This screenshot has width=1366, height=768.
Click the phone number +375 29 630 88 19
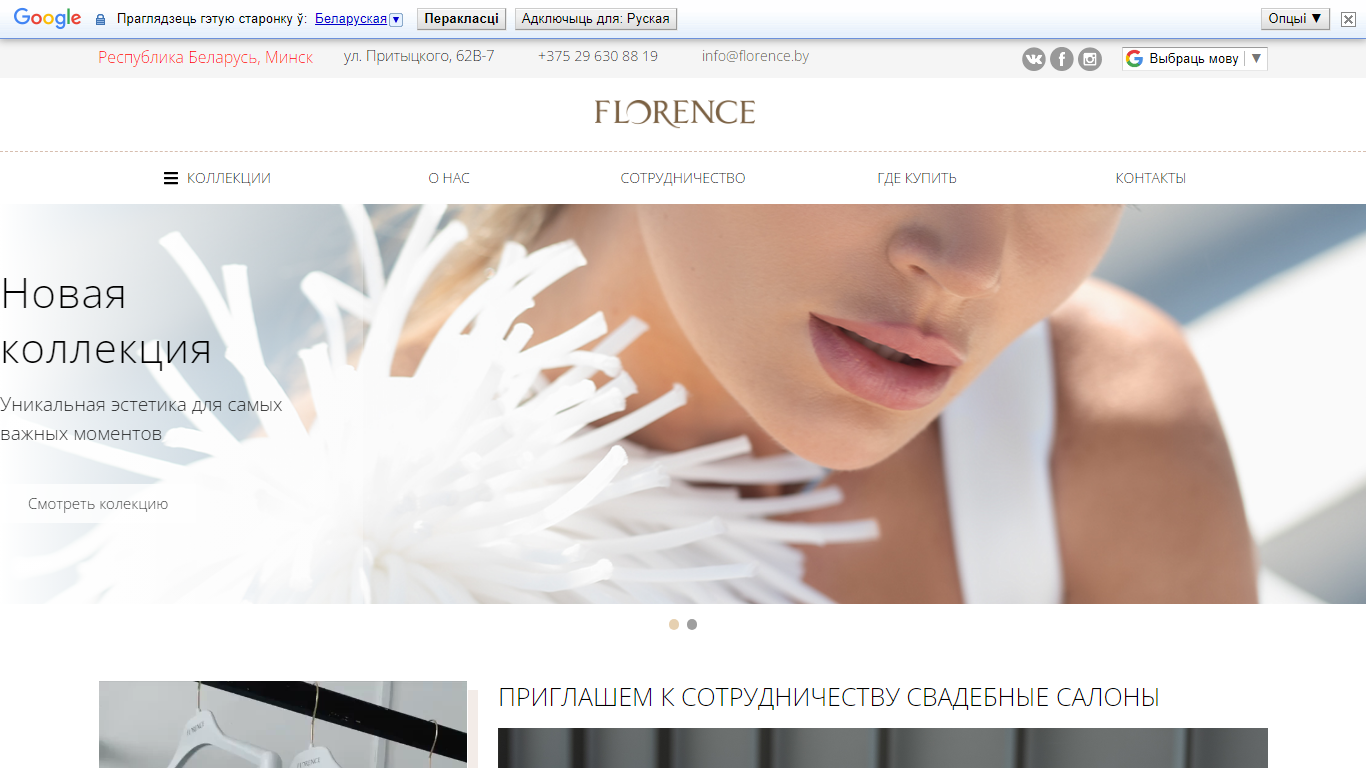tap(598, 56)
